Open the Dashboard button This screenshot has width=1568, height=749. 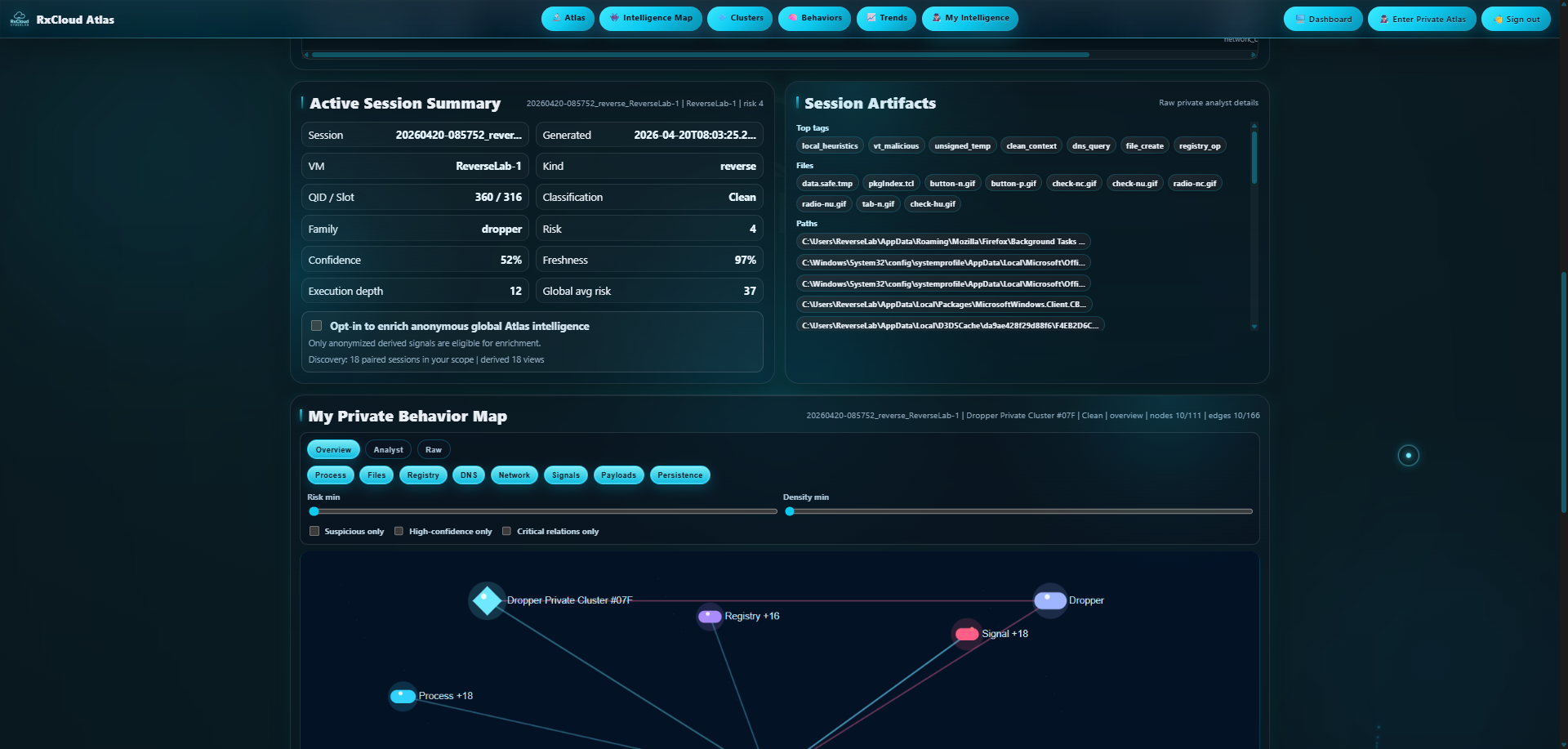(1323, 19)
